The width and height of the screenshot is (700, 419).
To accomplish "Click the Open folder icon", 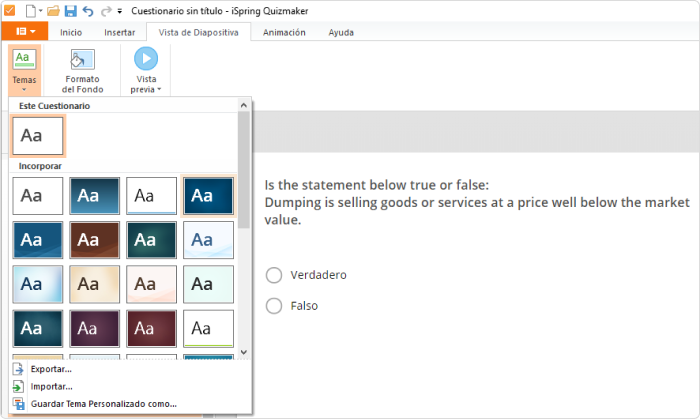I will [53, 11].
